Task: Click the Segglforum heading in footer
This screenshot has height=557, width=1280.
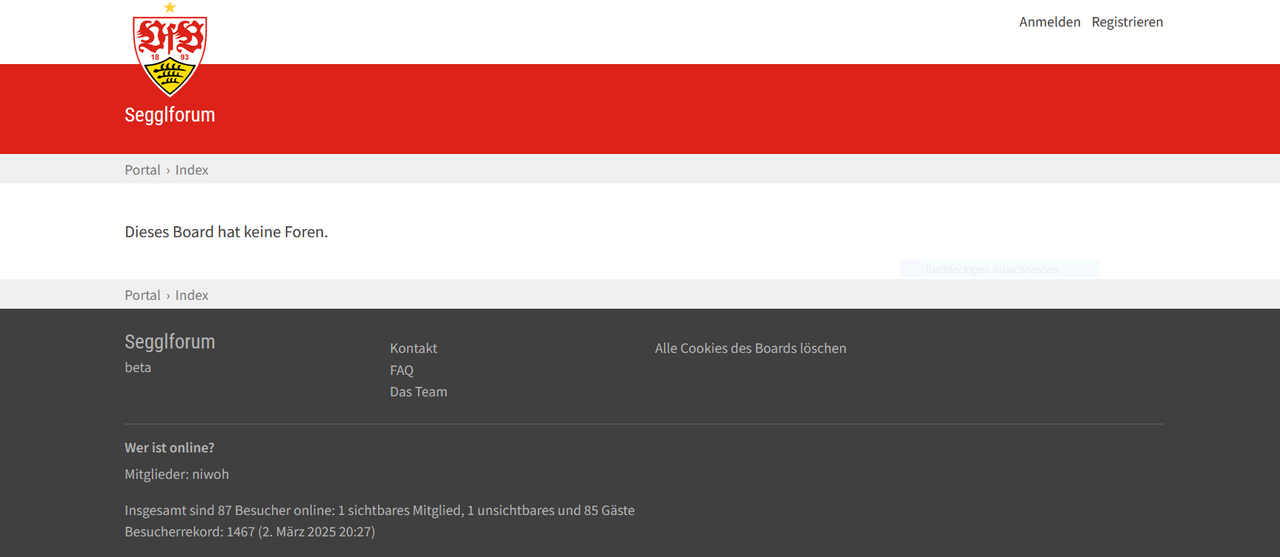Action: (x=170, y=342)
